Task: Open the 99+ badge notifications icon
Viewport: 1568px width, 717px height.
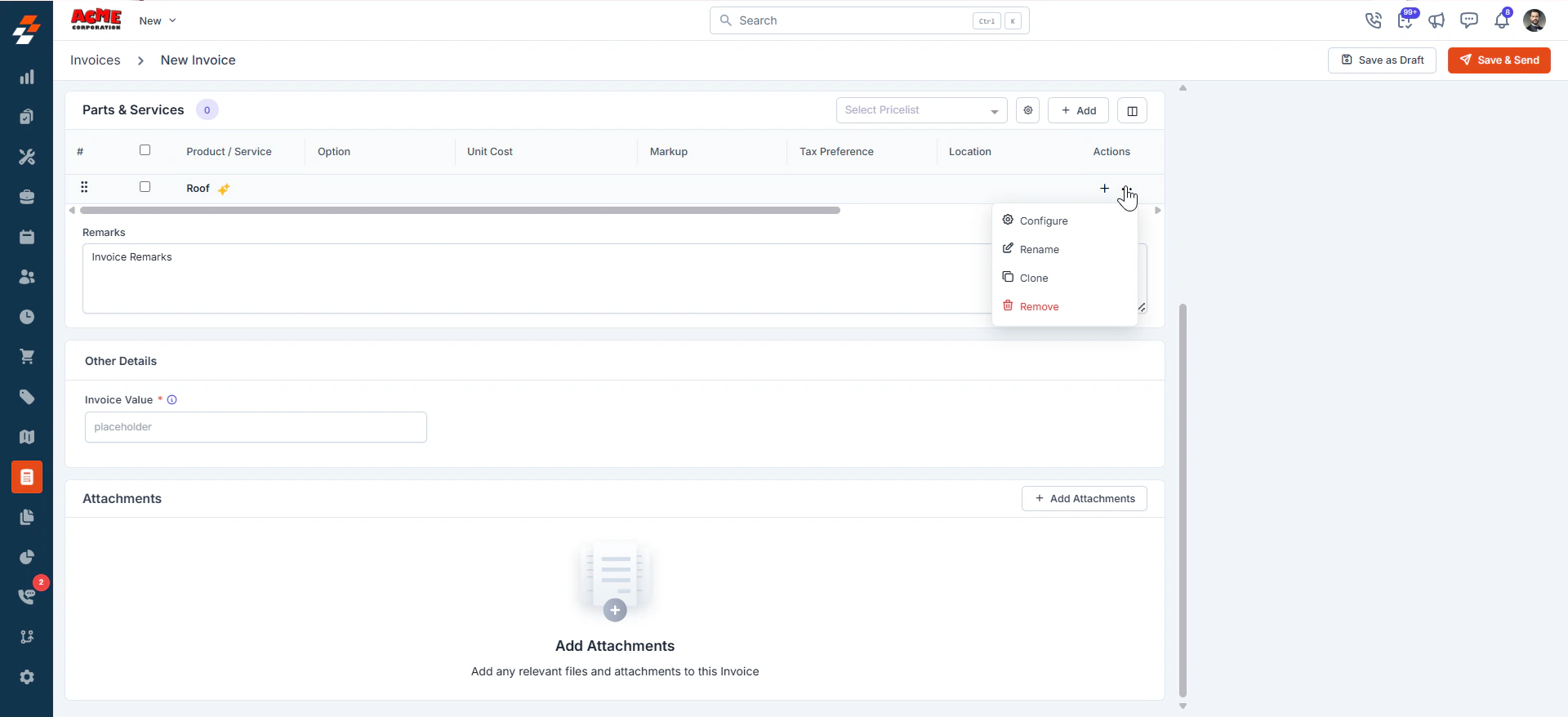Action: coord(1405,20)
